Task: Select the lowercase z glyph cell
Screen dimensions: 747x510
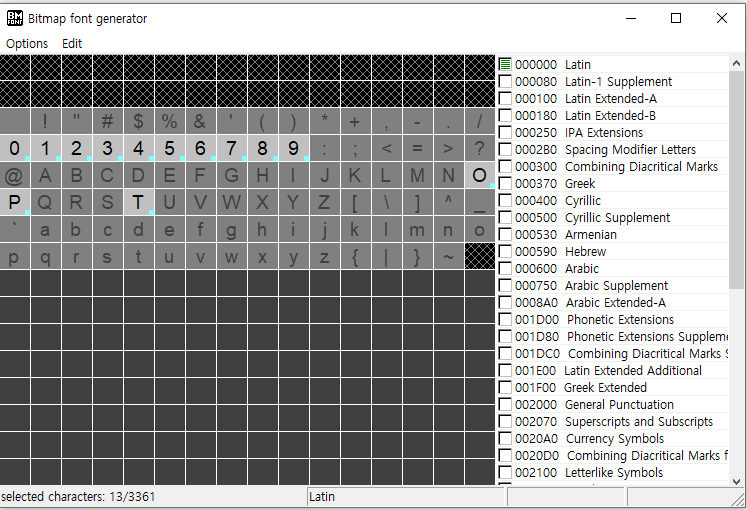Action: pos(324,257)
